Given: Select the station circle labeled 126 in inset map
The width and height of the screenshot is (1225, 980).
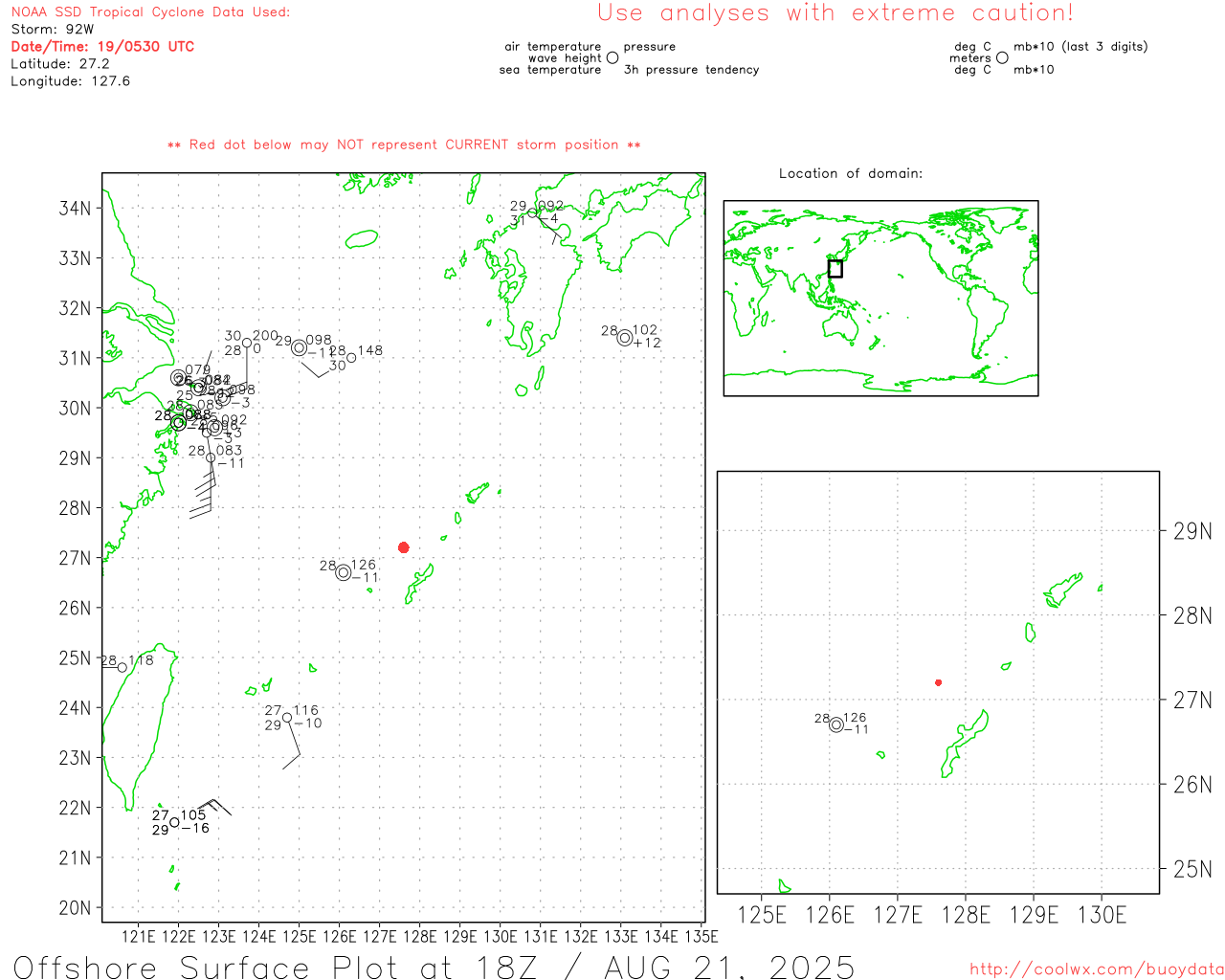Looking at the screenshot, I should coord(836,725).
